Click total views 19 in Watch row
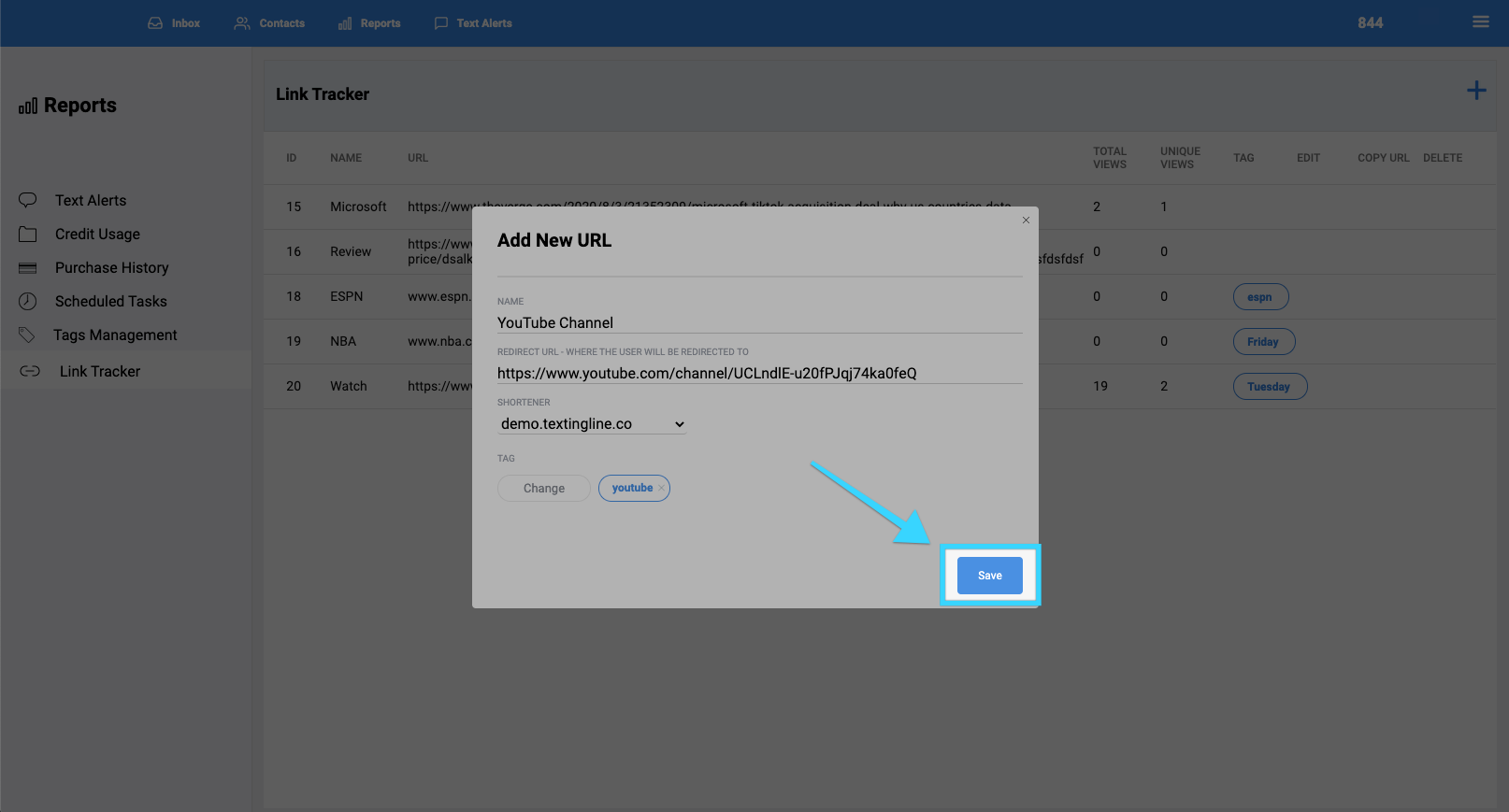The width and height of the screenshot is (1509, 812). click(x=1100, y=386)
